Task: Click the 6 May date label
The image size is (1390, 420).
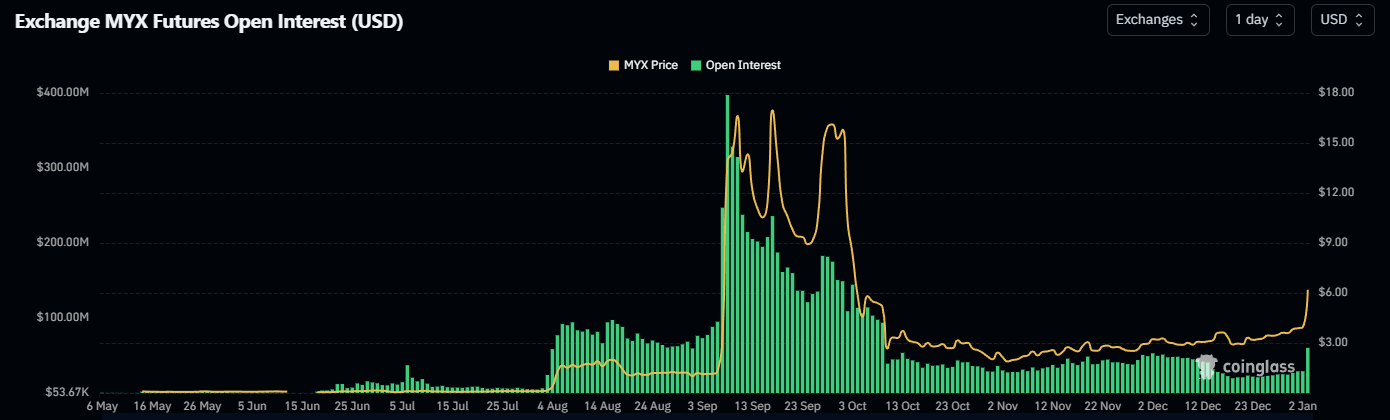Action: tap(103, 408)
